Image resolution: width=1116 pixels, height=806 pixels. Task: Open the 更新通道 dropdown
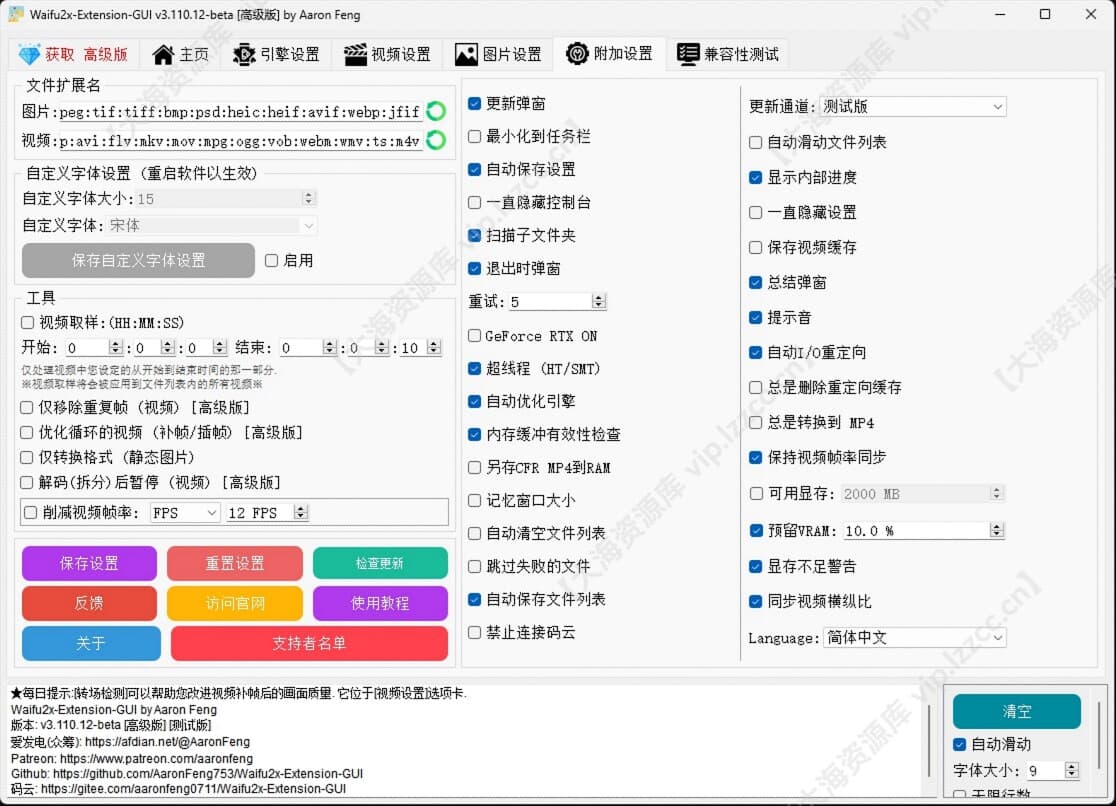pyautogui.click(x=912, y=107)
